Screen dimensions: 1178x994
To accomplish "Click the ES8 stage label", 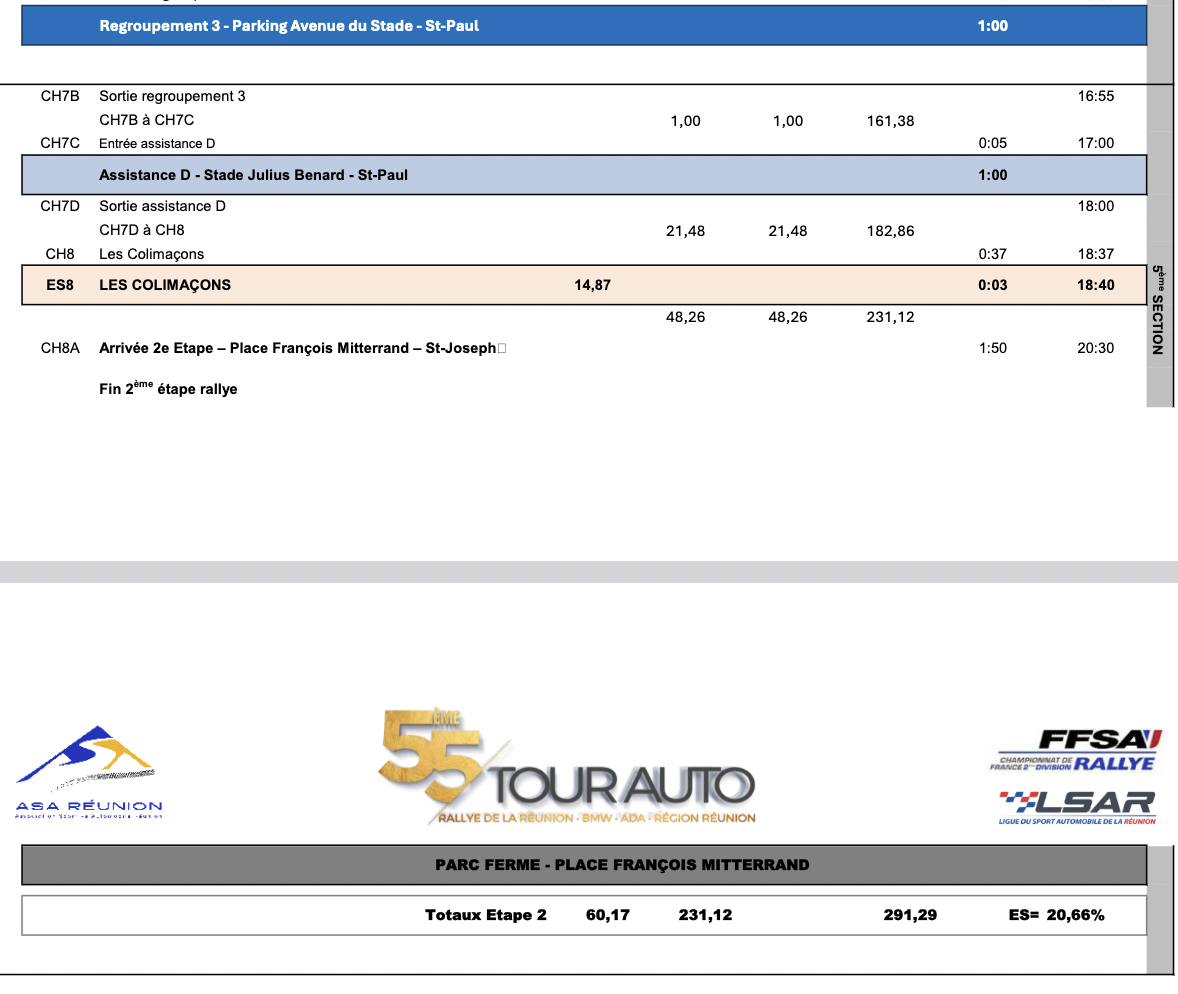I will tap(60, 285).
